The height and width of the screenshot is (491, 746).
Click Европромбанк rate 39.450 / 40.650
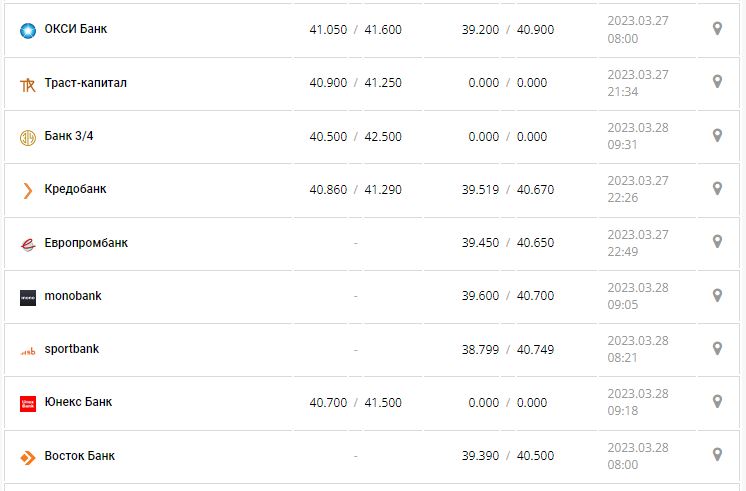[x=507, y=243]
